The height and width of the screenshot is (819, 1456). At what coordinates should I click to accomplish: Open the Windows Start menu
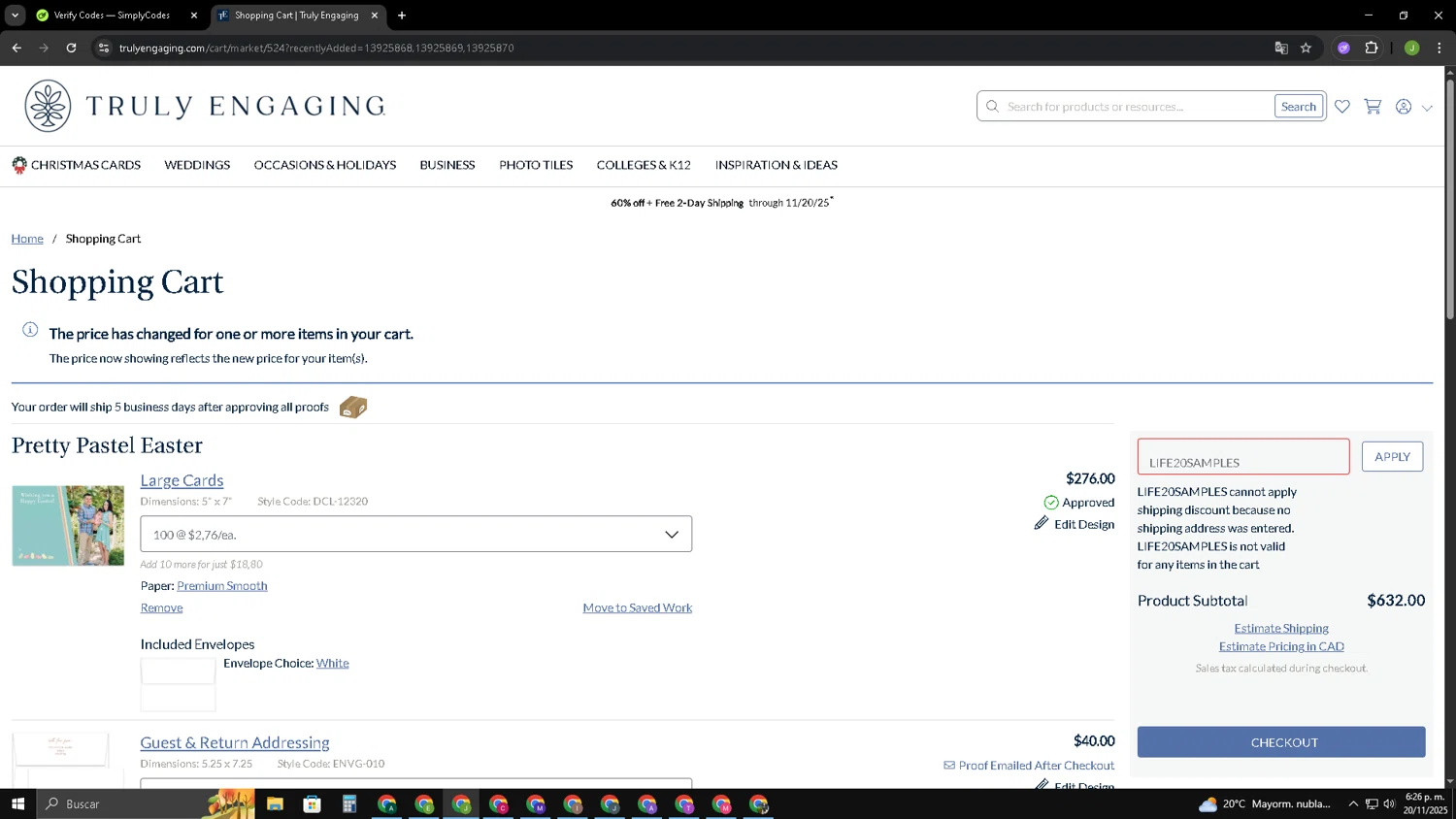point(17,803)
